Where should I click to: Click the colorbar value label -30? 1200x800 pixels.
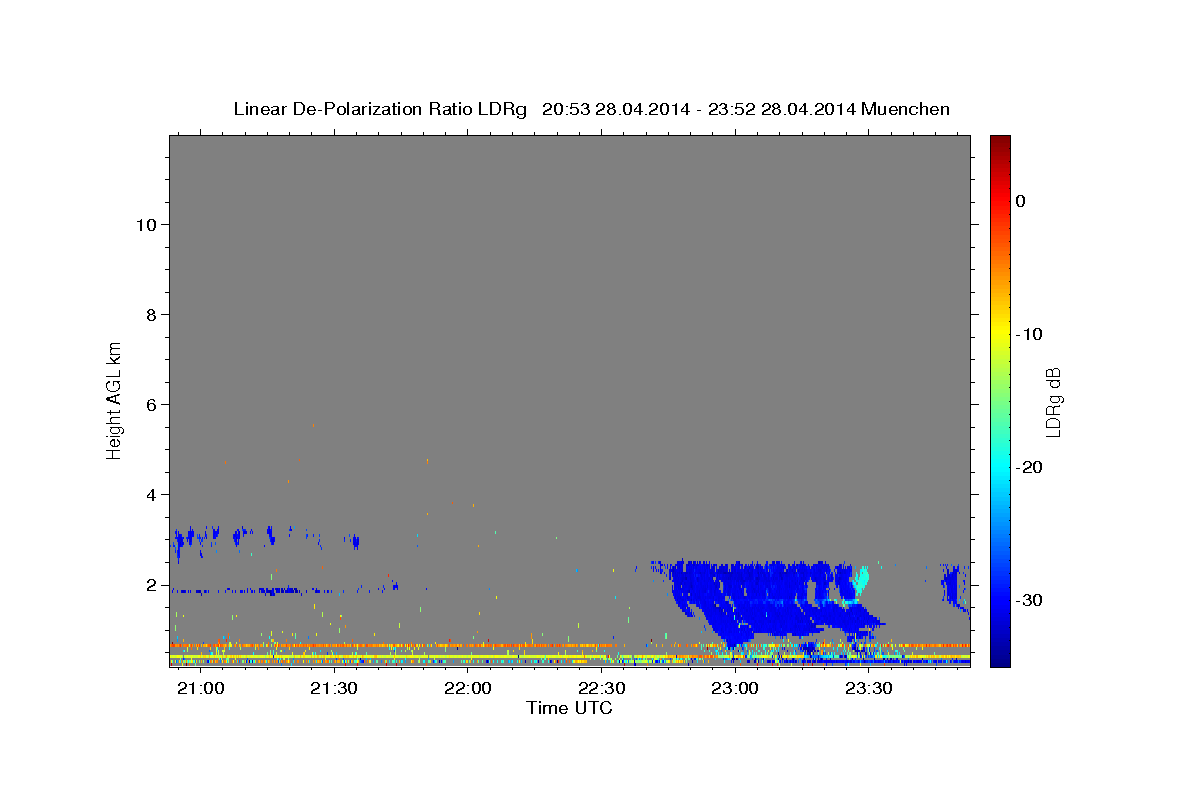click(1029, 600)
